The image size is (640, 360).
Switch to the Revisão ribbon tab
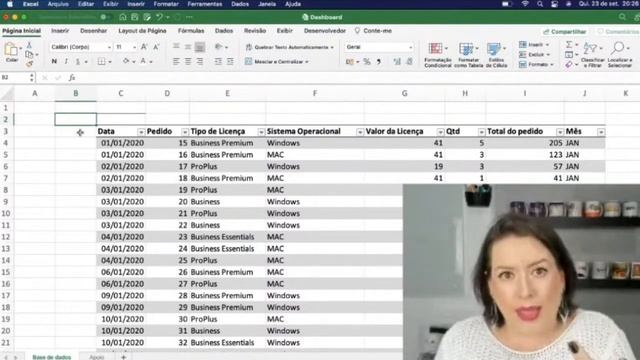[255, 31]
